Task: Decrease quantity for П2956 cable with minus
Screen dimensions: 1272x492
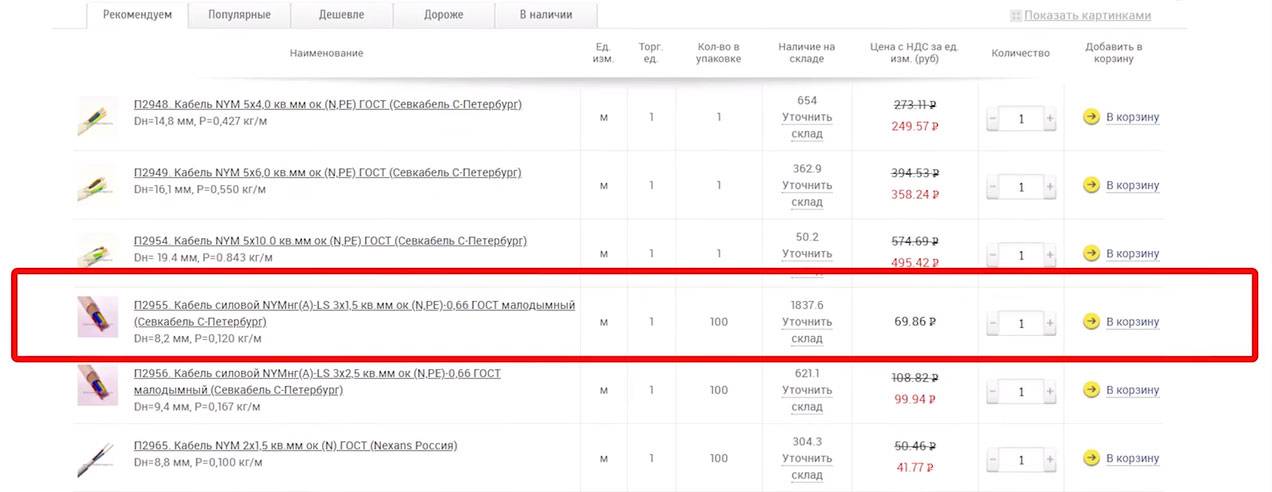Action: (993, 392)
